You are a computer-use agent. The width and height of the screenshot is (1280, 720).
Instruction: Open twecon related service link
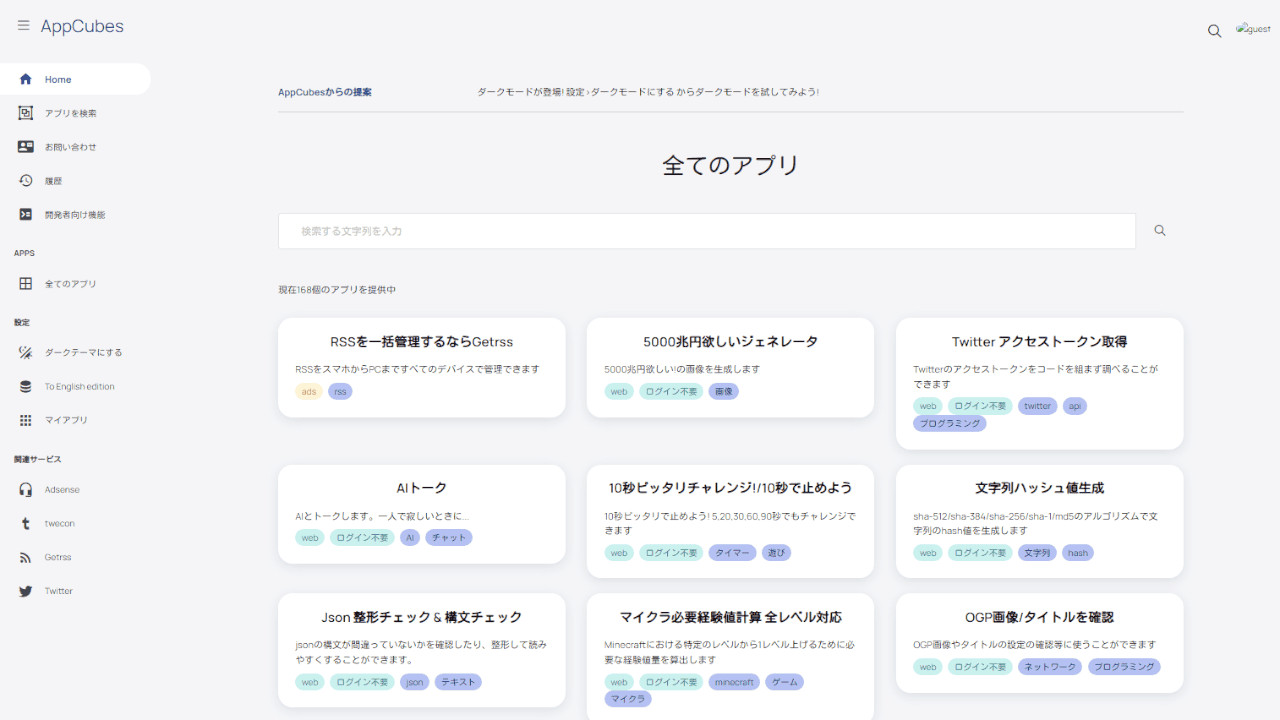click(75, 524)
